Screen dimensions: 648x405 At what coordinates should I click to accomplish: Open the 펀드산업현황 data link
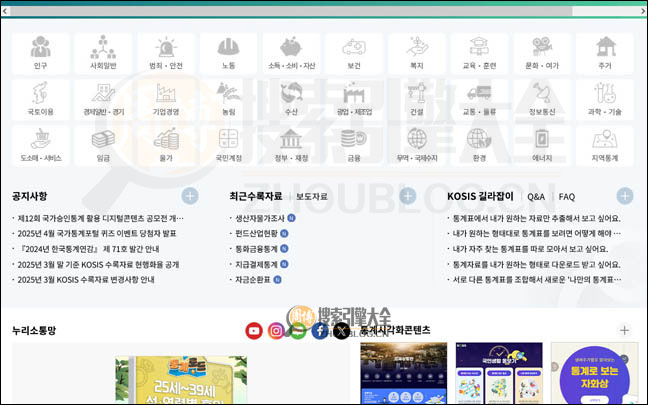pyautogui.click(x=257, y=233)
